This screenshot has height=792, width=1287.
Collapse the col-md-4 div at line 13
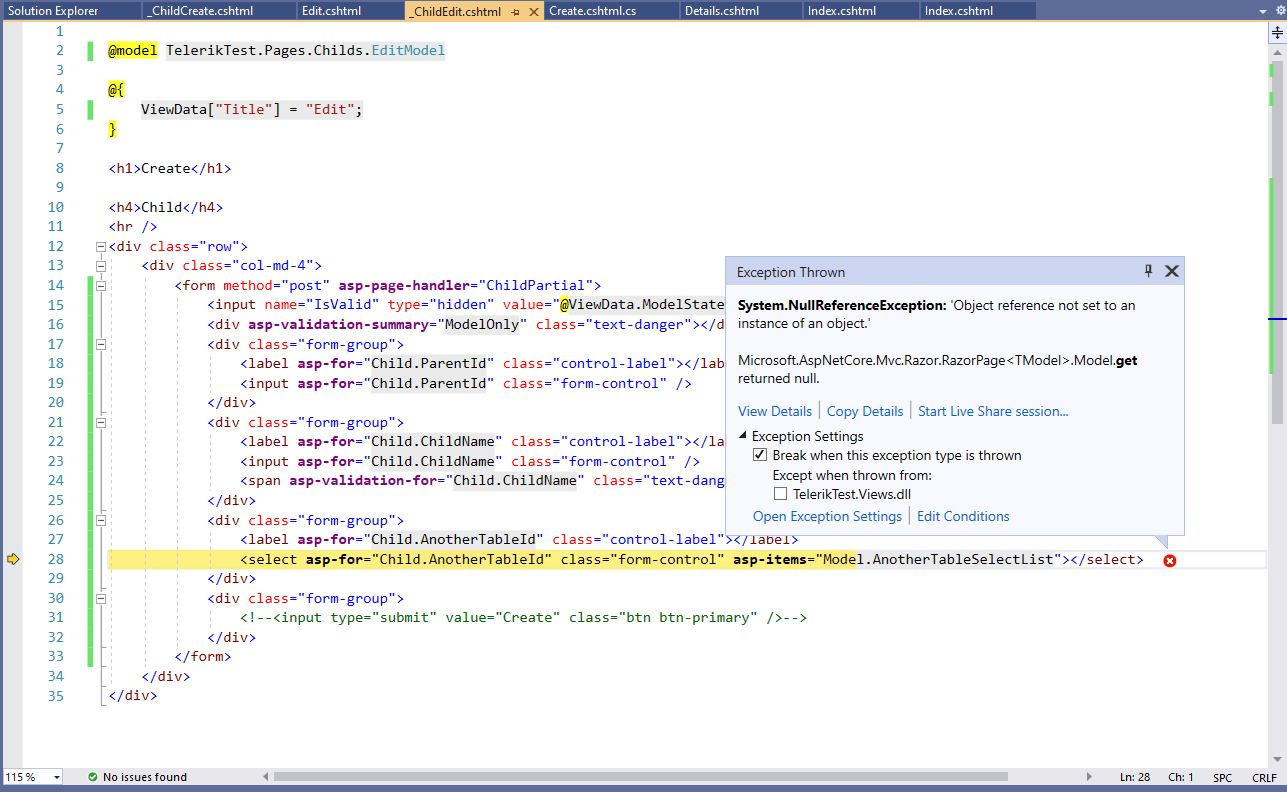(x=101, y=266)
